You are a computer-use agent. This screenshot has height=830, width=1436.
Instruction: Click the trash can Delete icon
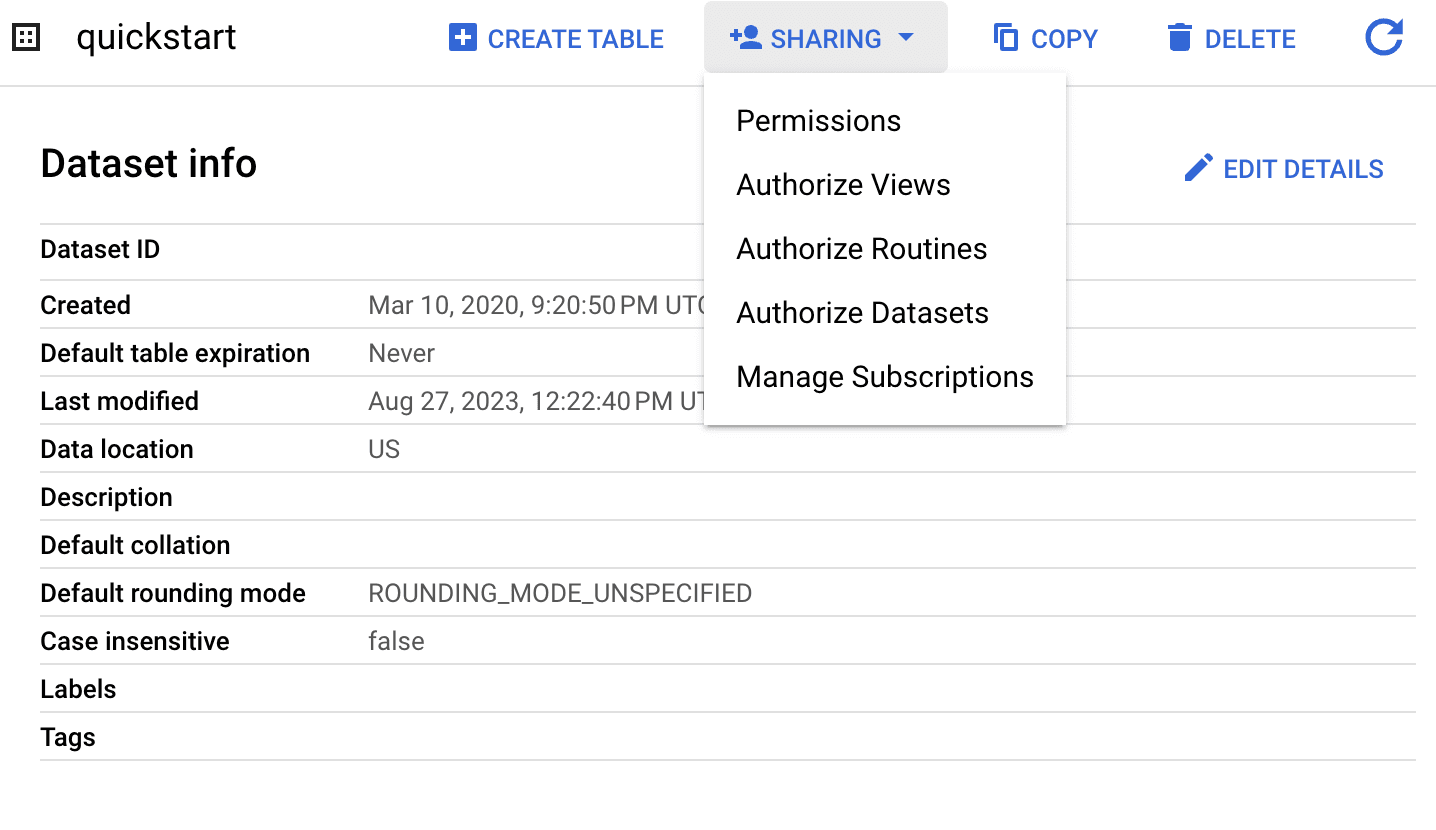[1180, 39]
